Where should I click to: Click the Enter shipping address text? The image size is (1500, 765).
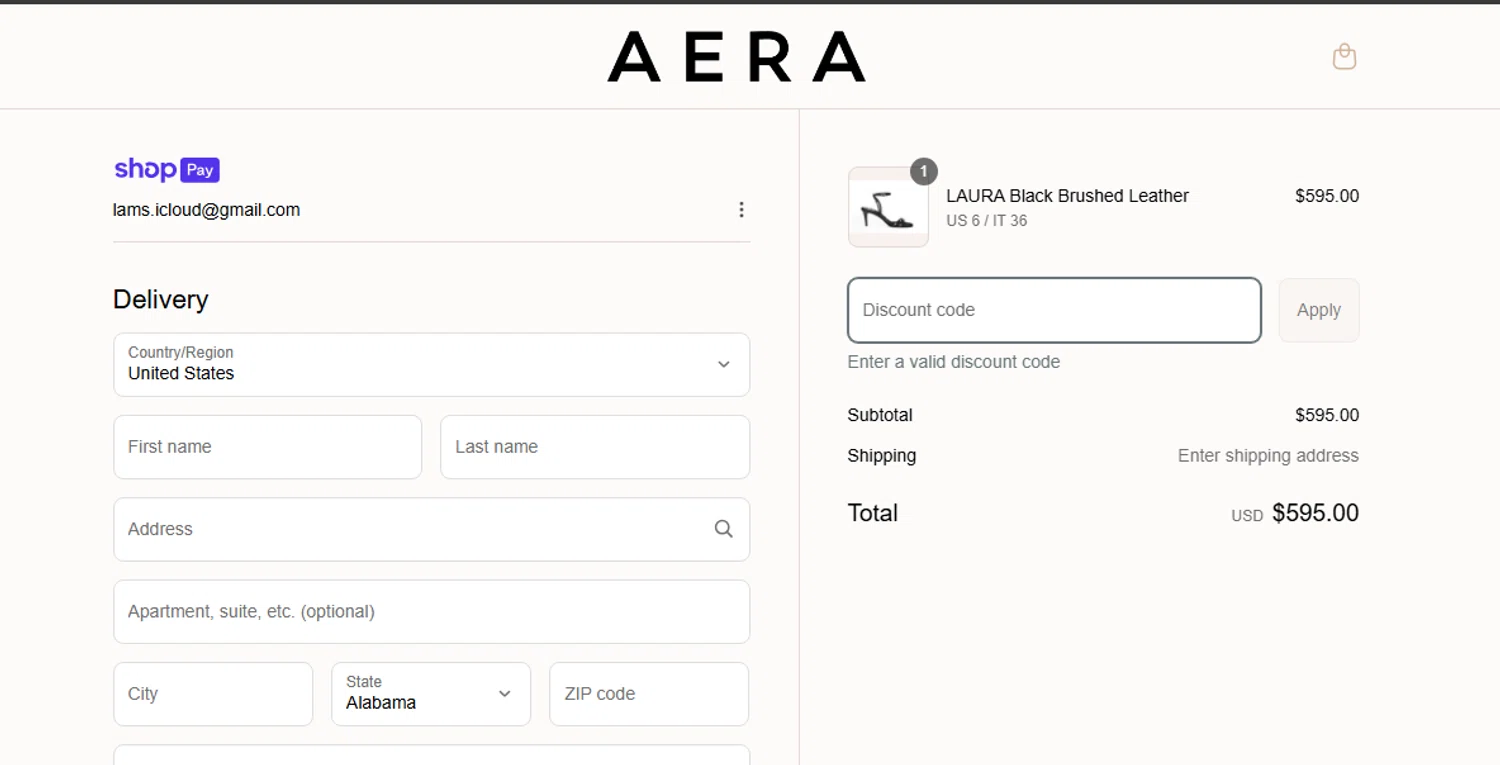pyautogui.click(x=1268, y=456)
